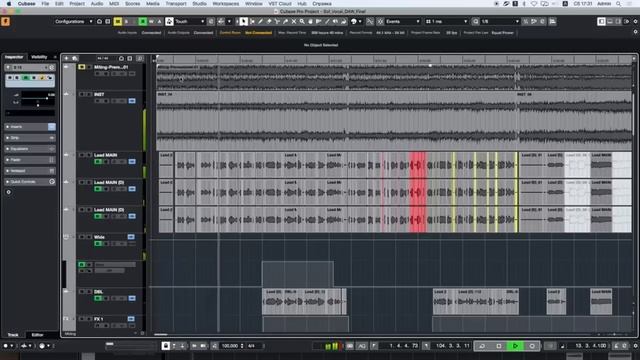Select the Glue tool
Screen dimensions: 640x360
pos(285,22)
